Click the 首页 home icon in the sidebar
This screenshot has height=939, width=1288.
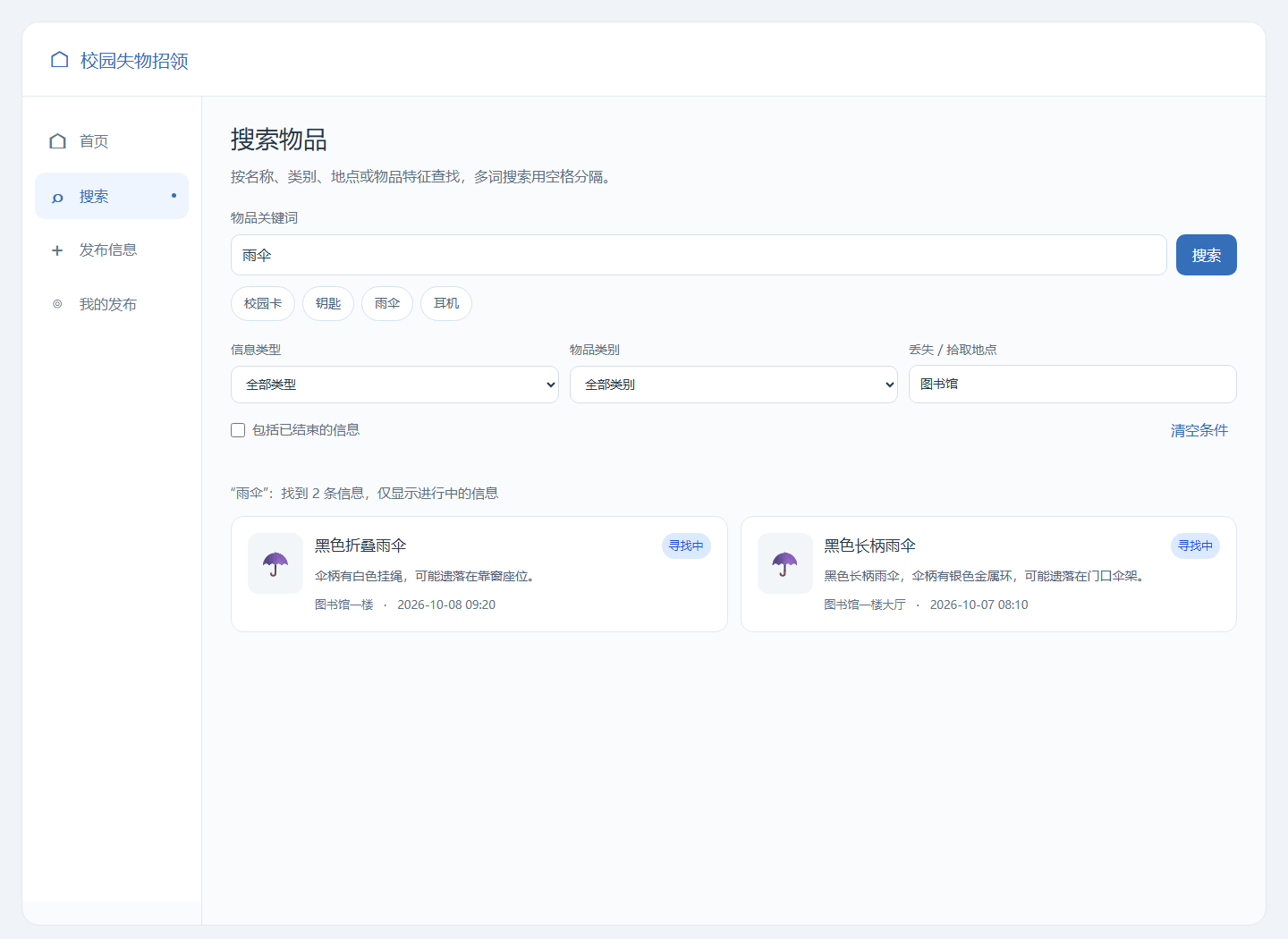(x=58, y=141)
